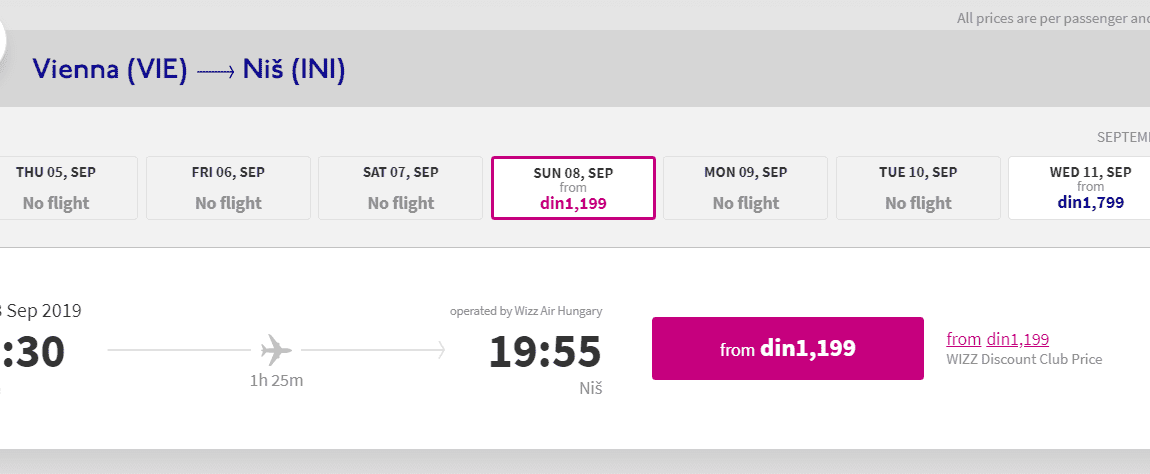The height and width of the screenshot is (474, 1150).
Task: Select the highlighted SUN 08, SEP date
Action: pos(573,188)
